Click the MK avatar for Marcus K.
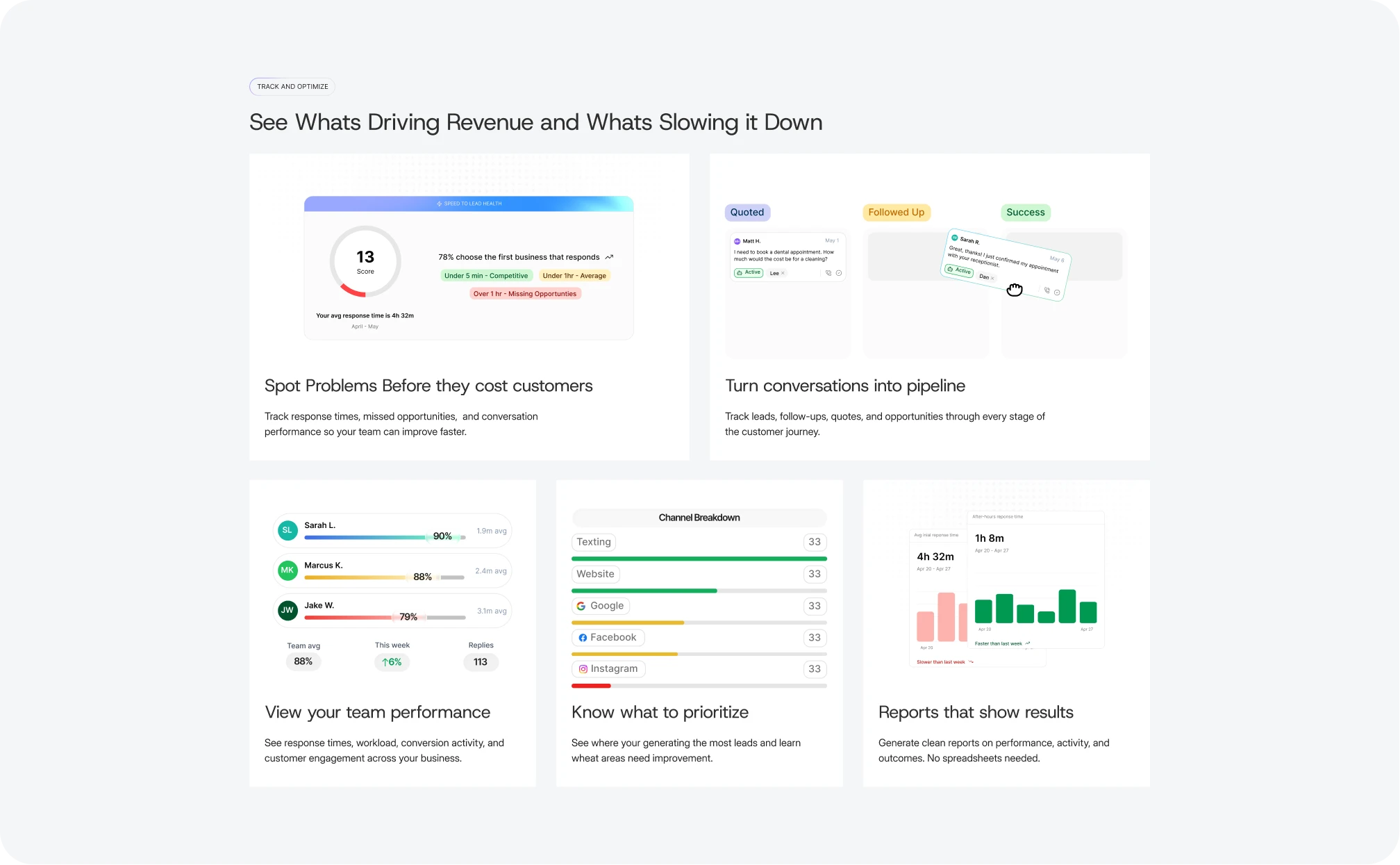The height and width of the screenshot is (865, 1400). [x=287, y=570]
